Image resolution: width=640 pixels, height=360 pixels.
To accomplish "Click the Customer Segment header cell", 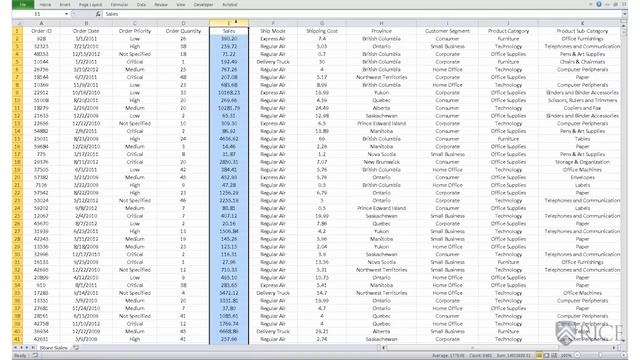I will [447, 31].
